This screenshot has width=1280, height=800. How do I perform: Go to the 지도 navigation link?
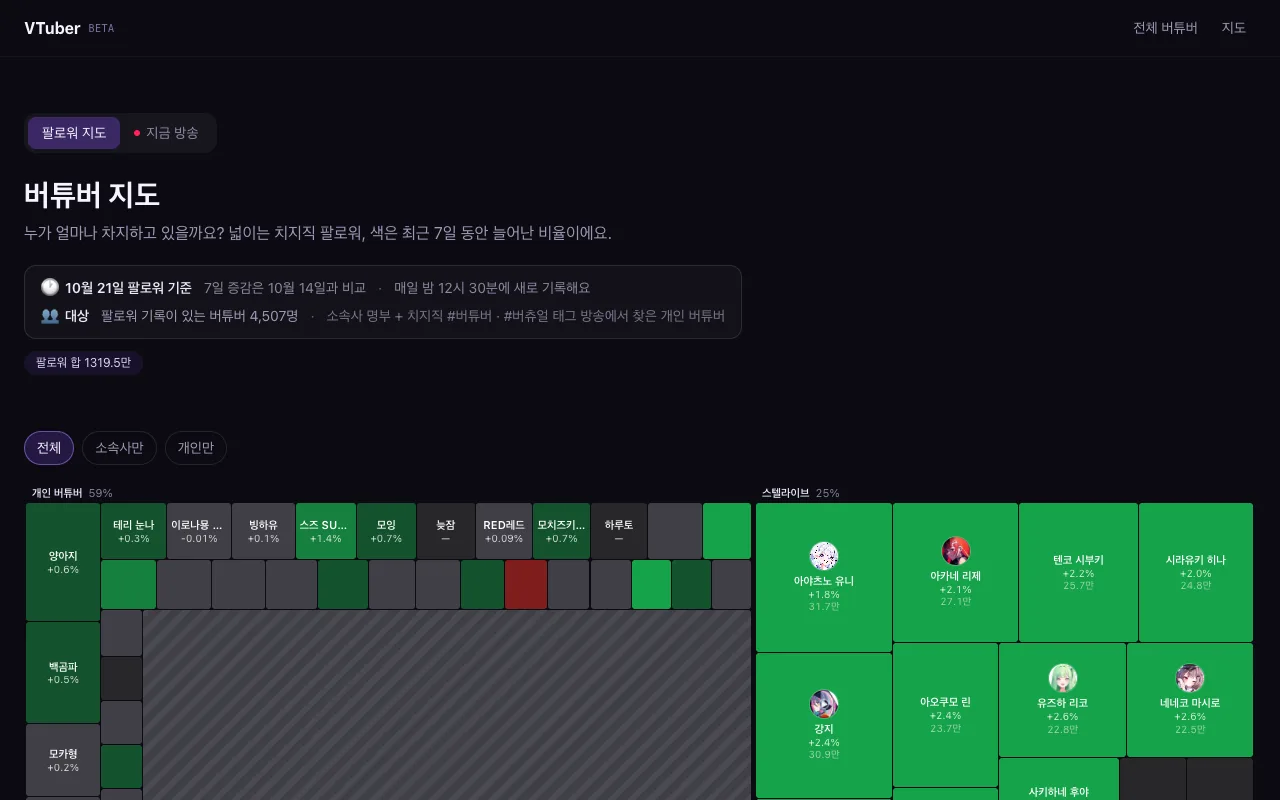(1234, 28)
